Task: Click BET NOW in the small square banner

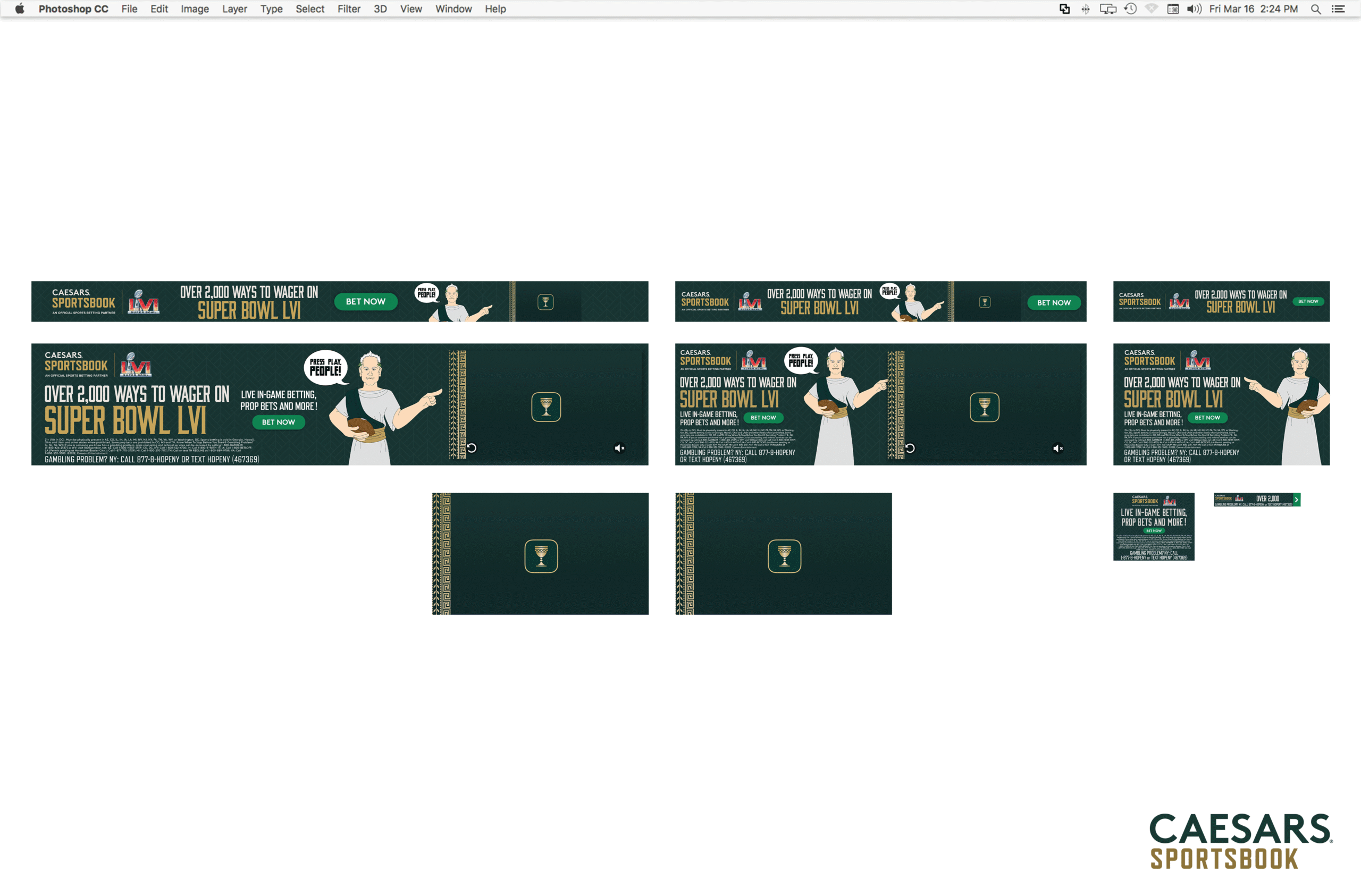Action: pos(1154,530)
